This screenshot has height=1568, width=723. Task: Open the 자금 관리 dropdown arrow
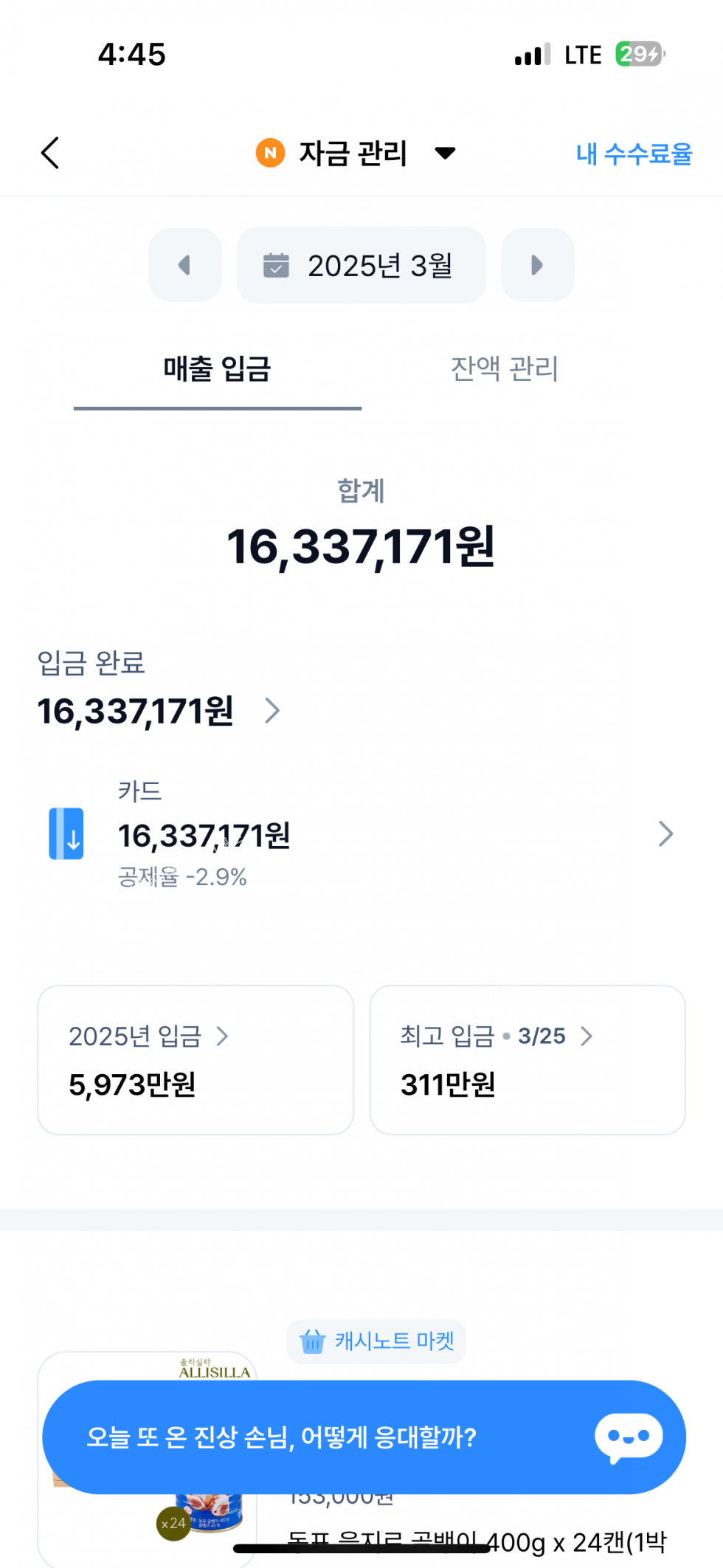(x=445, y=154)
